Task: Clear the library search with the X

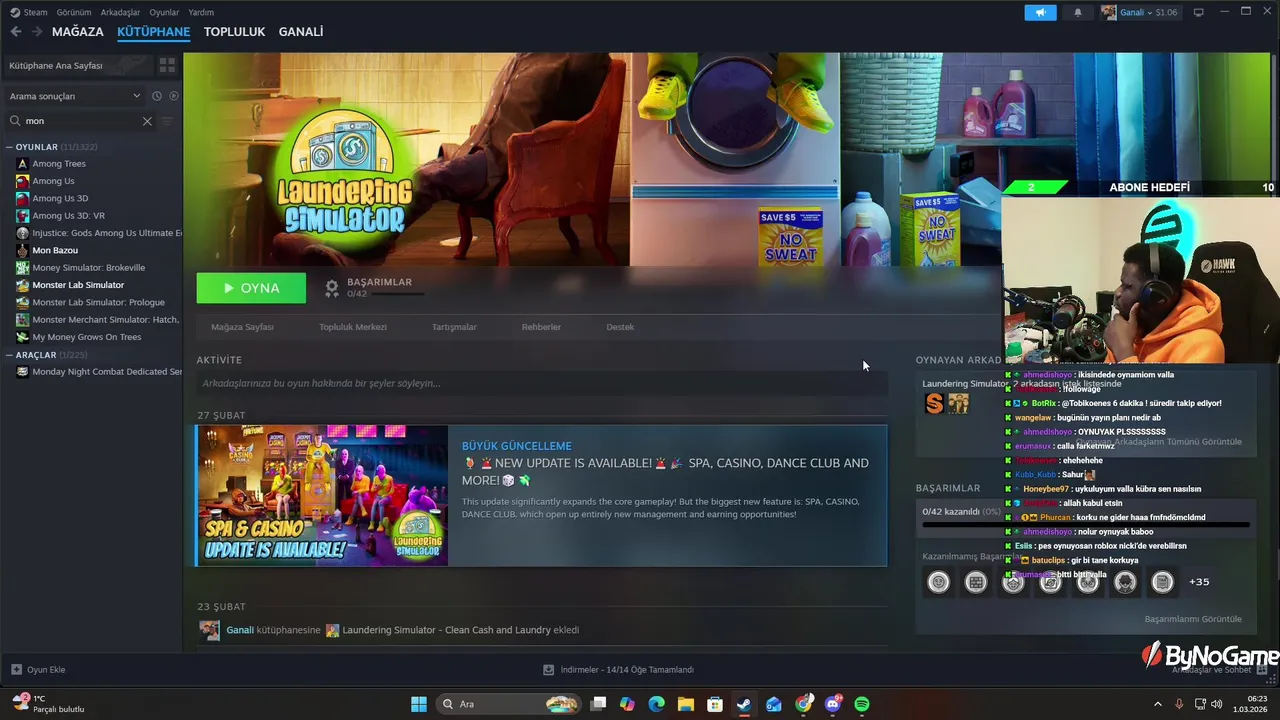Action: tap(147, 121)
